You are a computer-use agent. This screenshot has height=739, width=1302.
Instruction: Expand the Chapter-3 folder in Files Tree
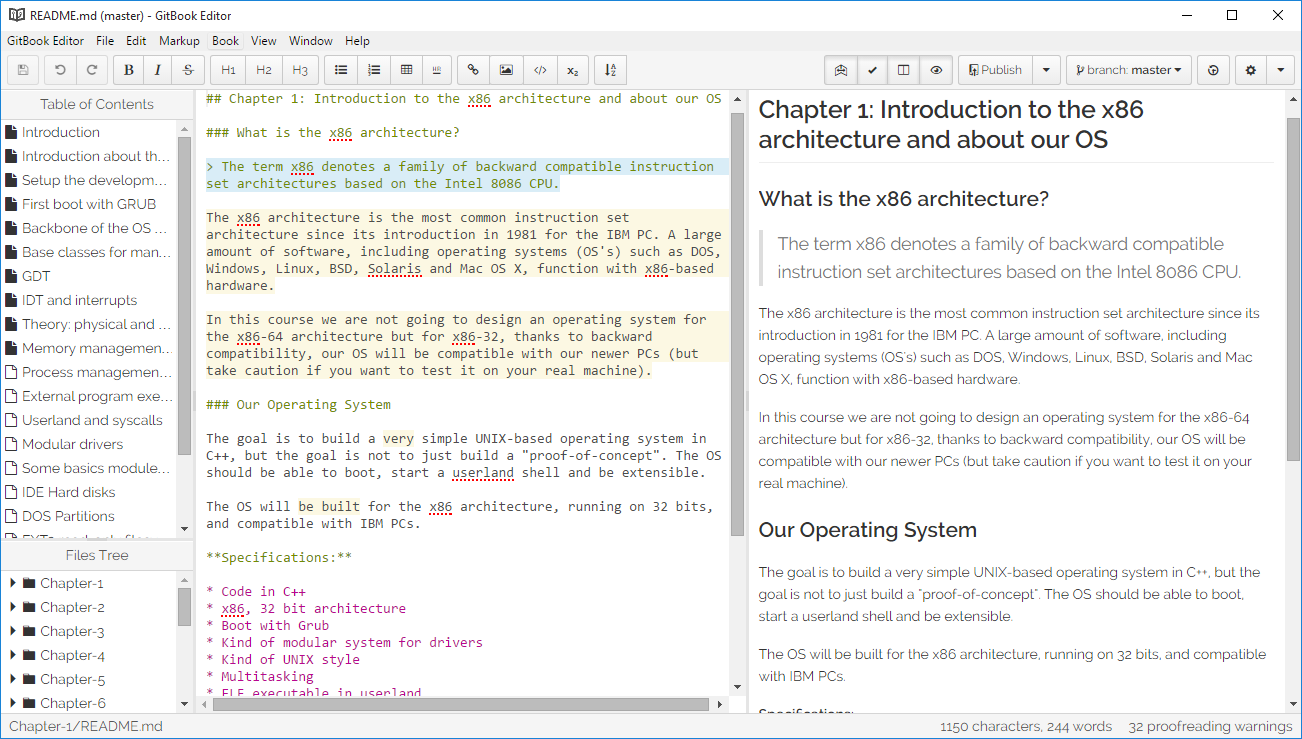coord(12,631)
